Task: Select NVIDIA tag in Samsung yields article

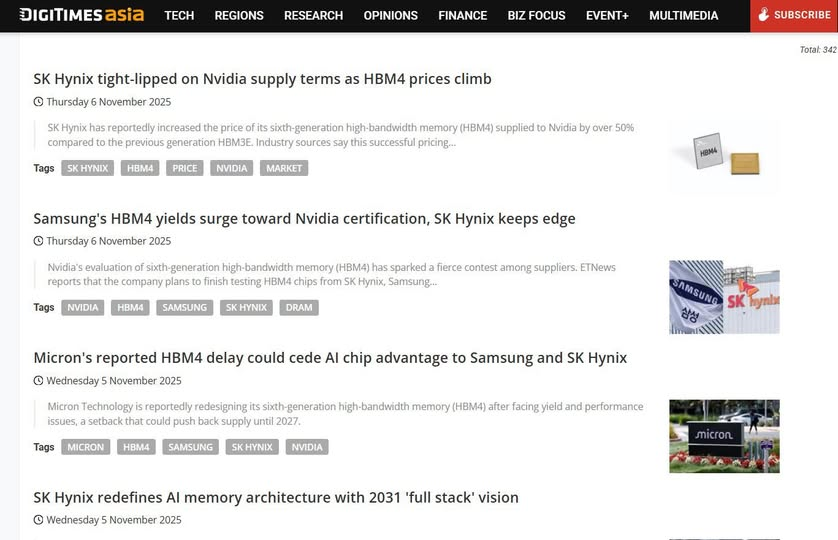Action: point(83,307)
